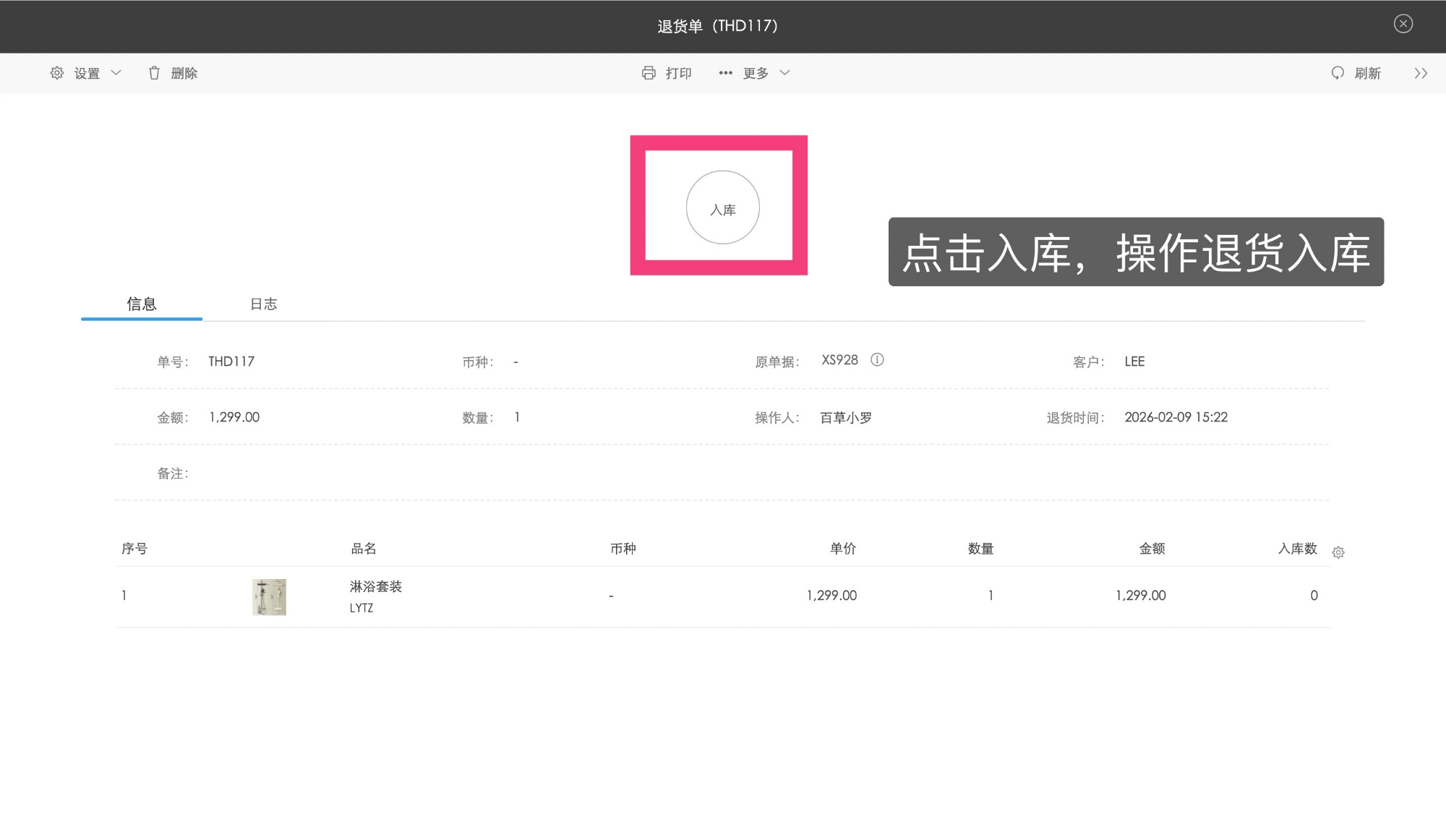The image size is (1446, 840).
Task: Click the 淋浴套装 product thumbnail
Action: [269, 597]
